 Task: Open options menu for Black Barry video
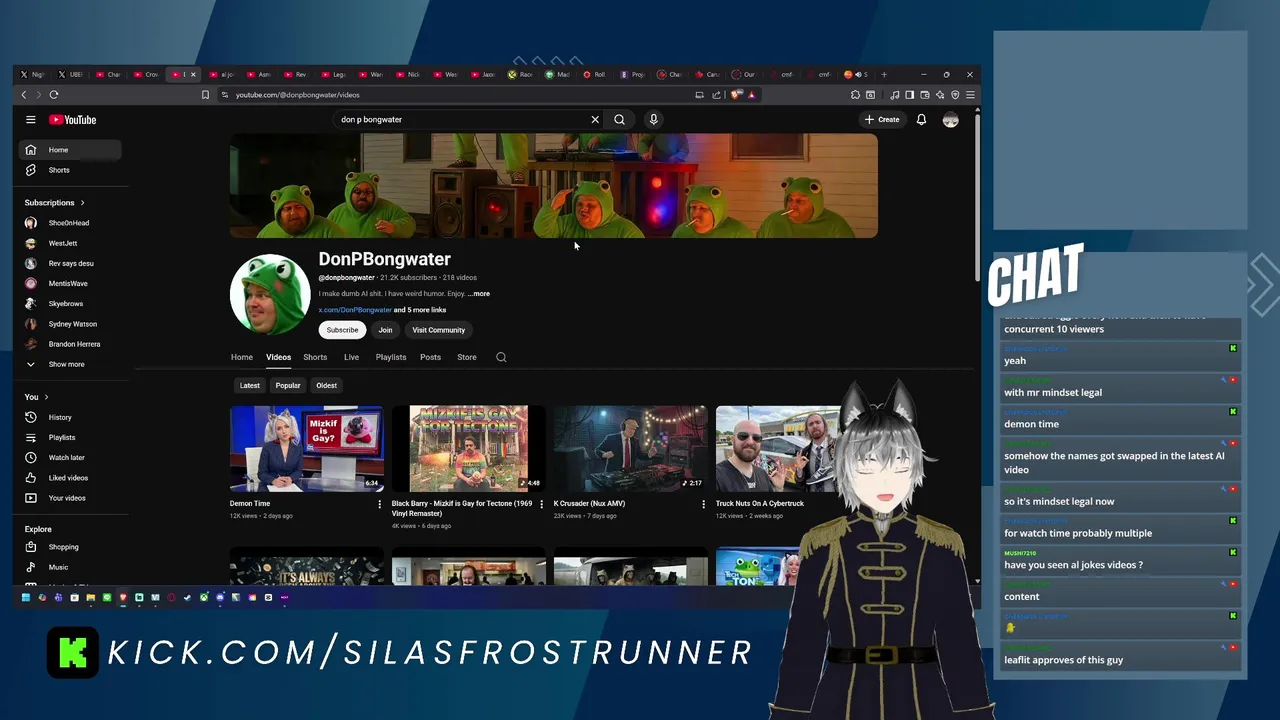pos(541,504)
